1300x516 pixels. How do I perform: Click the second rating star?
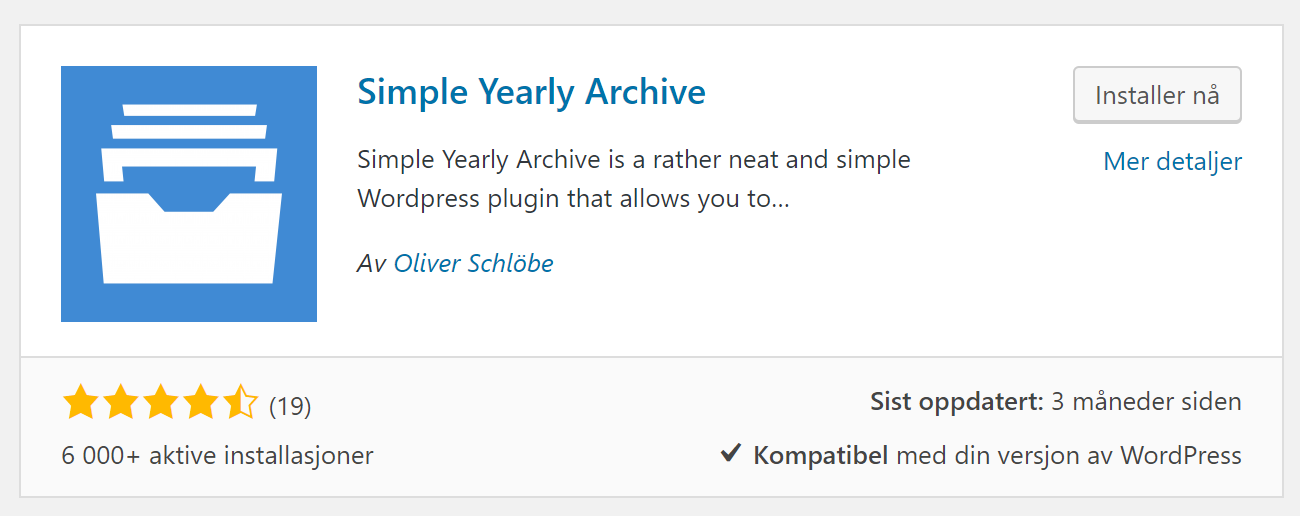click(x=119, y=404)
